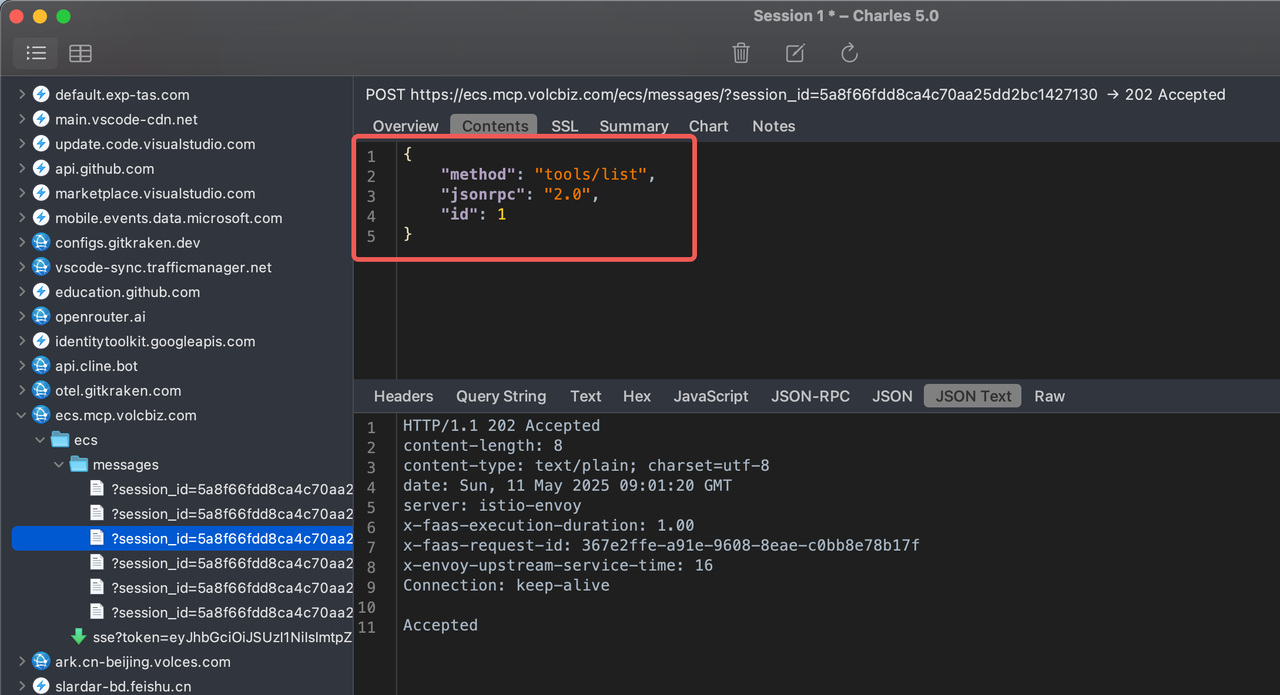Viewport: 1280px width, 695px height.
Task: Click the green download arrow beside sse?token
Action: (x=78, y=637)
